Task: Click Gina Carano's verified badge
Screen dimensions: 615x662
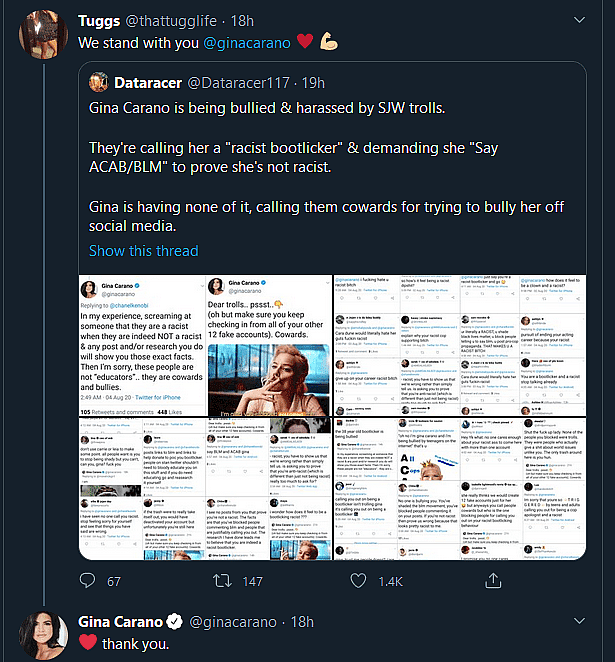Action: [174, 622]
